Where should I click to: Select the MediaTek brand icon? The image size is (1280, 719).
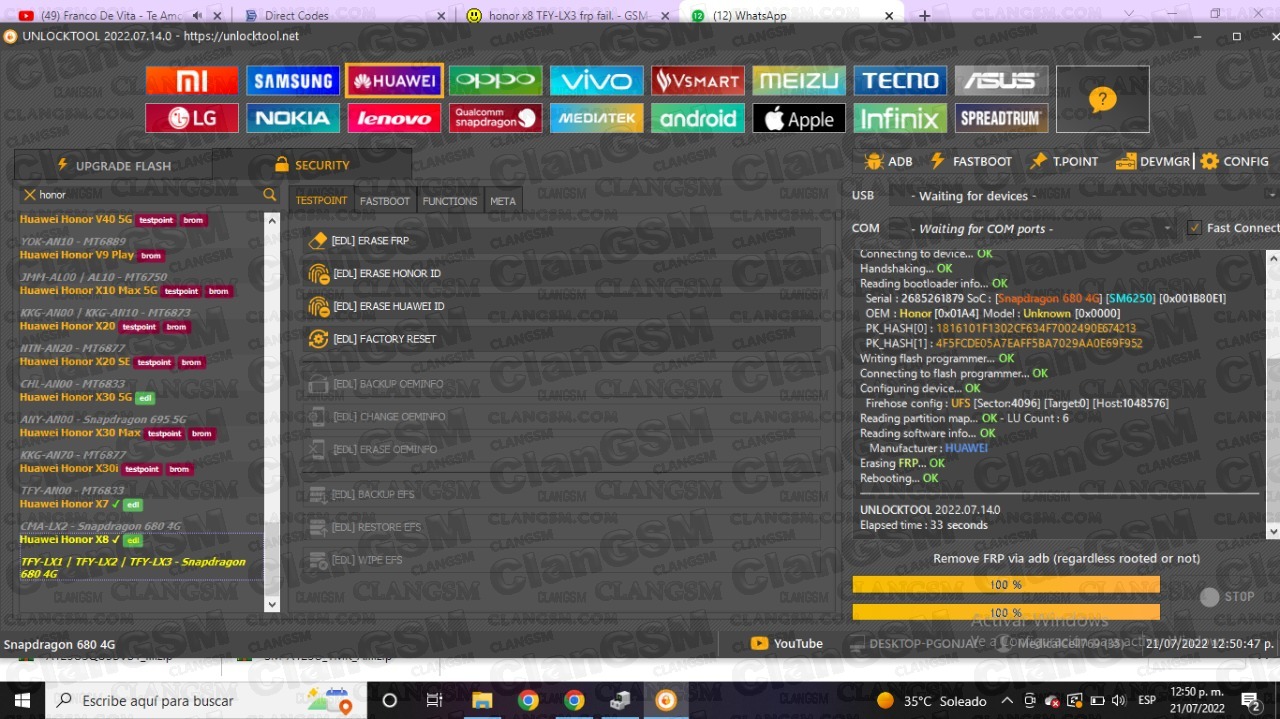coord(597,118)
